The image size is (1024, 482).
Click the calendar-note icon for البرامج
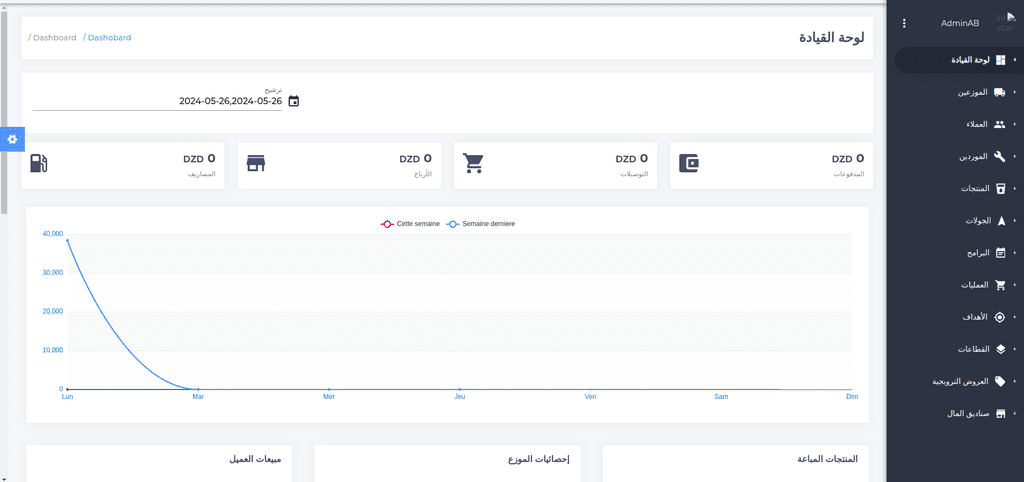point(1000,253)
